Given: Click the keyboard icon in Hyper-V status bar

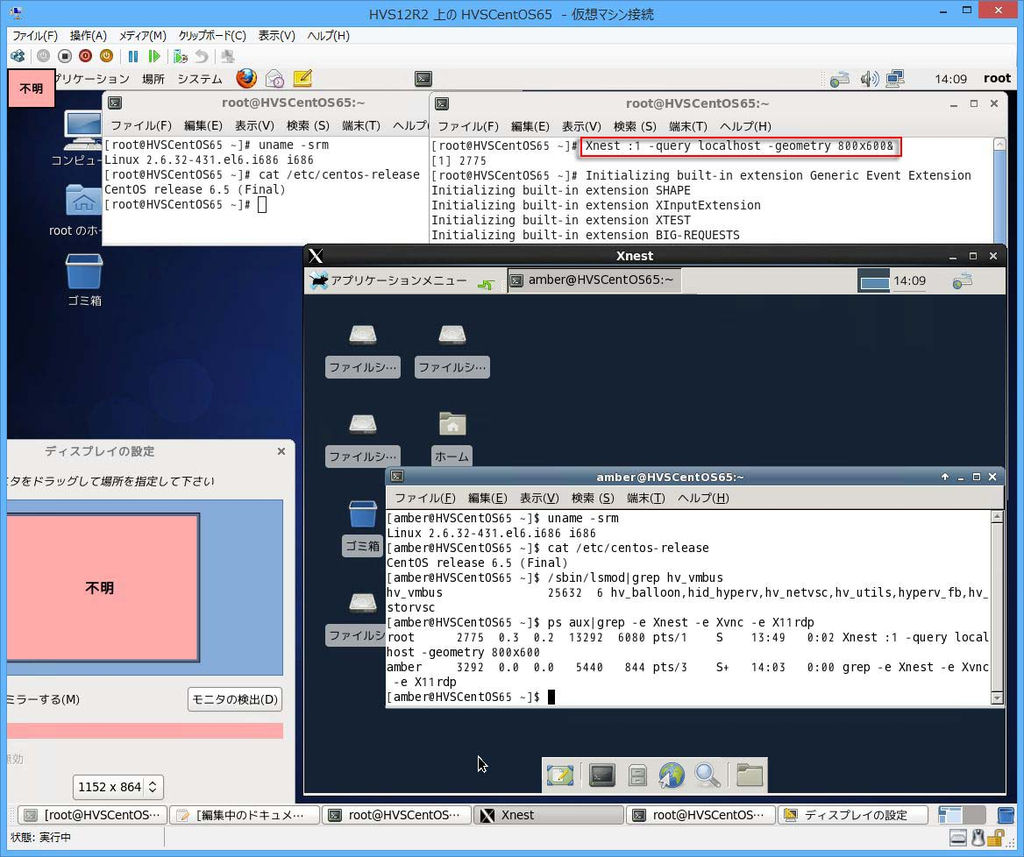Looking at the screenshot, I should (x=958, y=837).
